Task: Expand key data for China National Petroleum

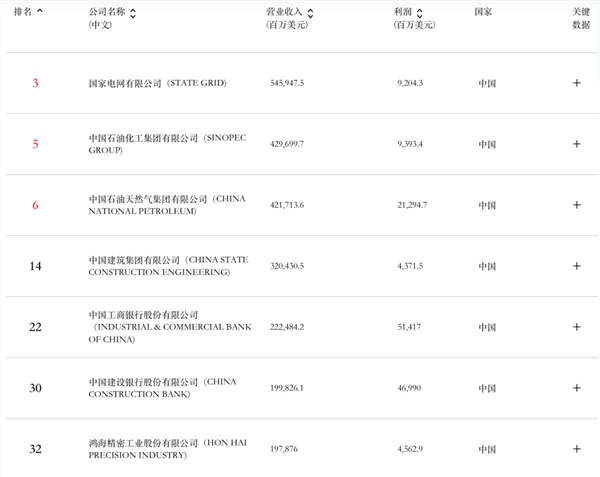Action: [577, 205]
